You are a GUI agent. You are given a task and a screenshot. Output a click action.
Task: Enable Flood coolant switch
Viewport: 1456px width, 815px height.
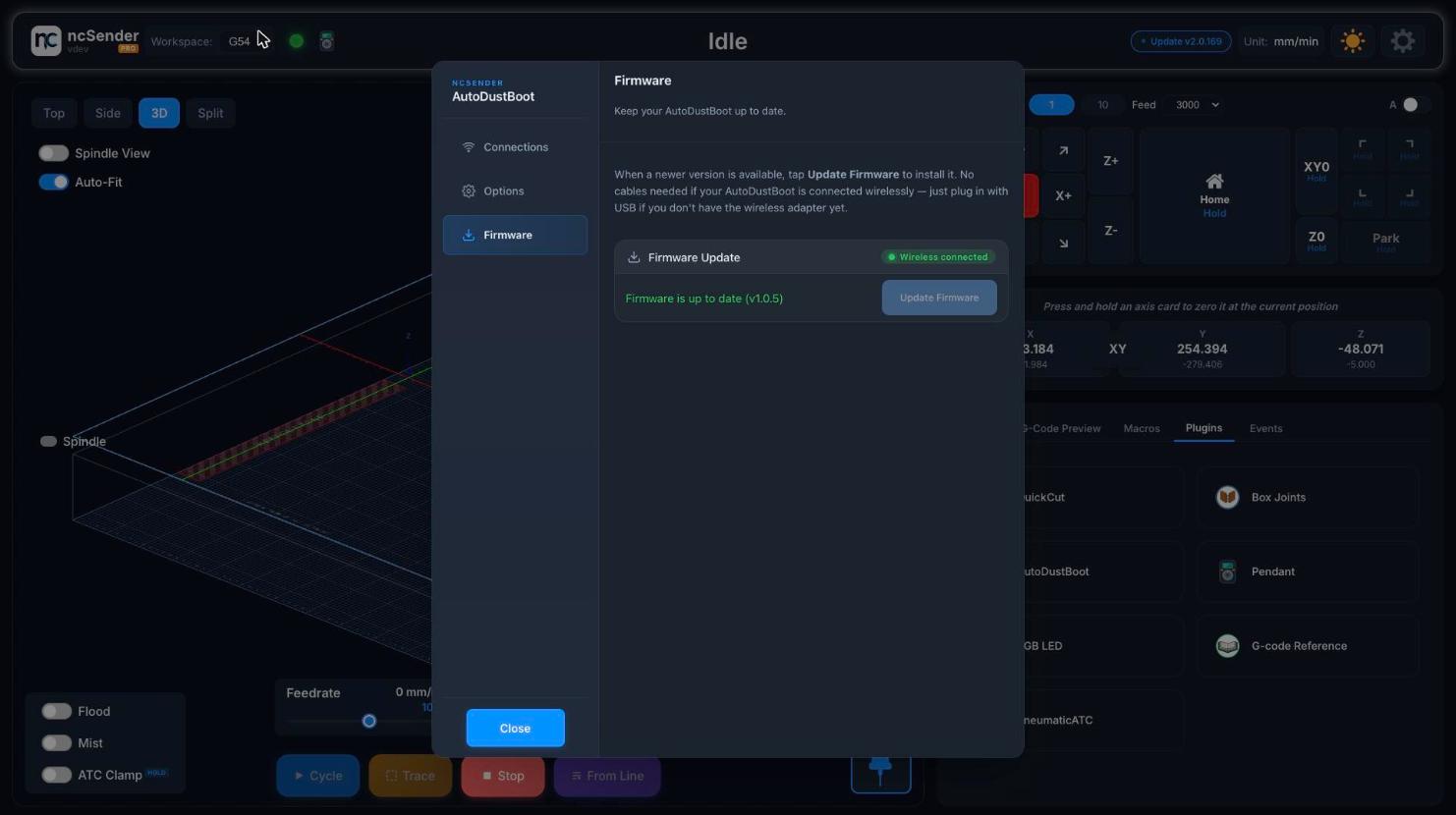pos(56,711)
